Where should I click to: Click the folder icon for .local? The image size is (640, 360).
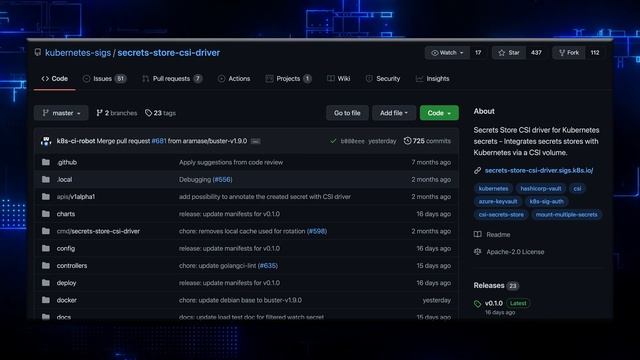(x=46, y=179)
